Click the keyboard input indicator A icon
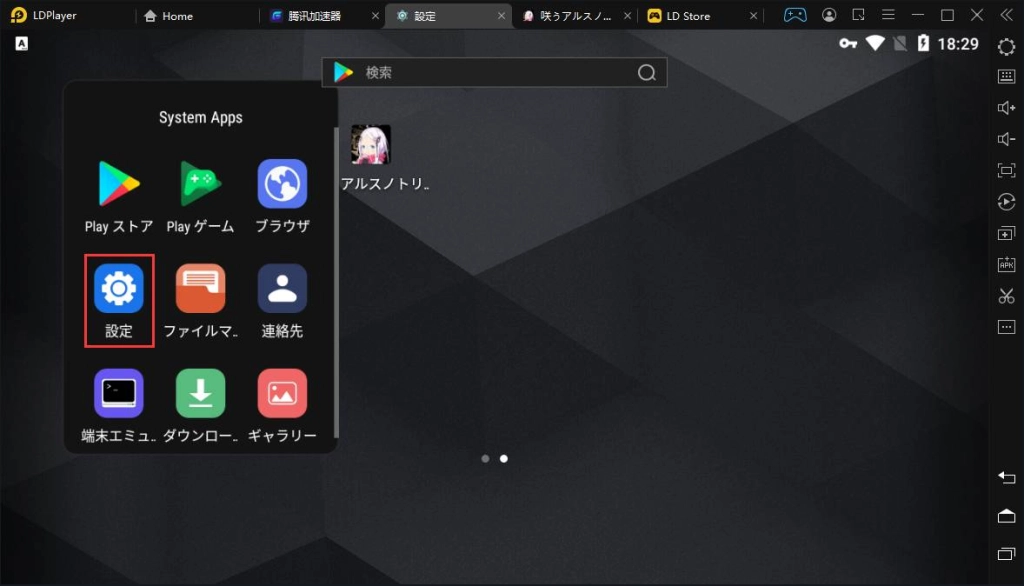1024x586 pixels. tap(22, 44)
